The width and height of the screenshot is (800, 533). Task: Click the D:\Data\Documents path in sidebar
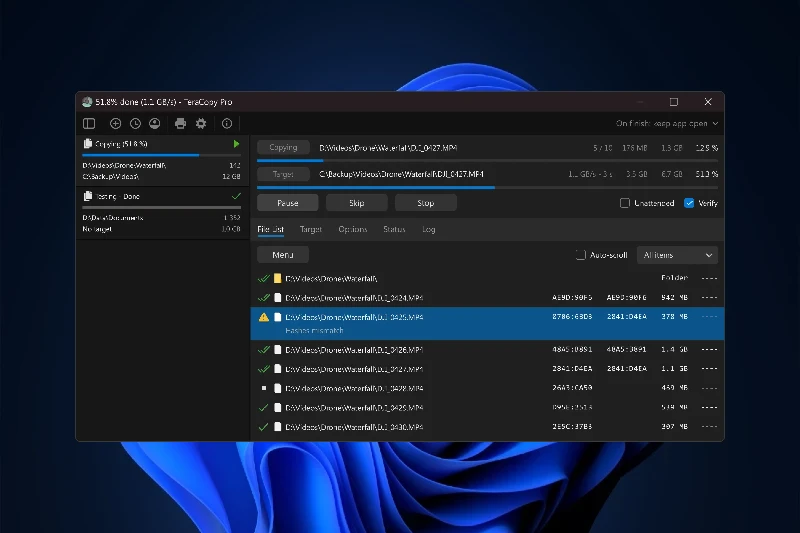pos(113,218)
